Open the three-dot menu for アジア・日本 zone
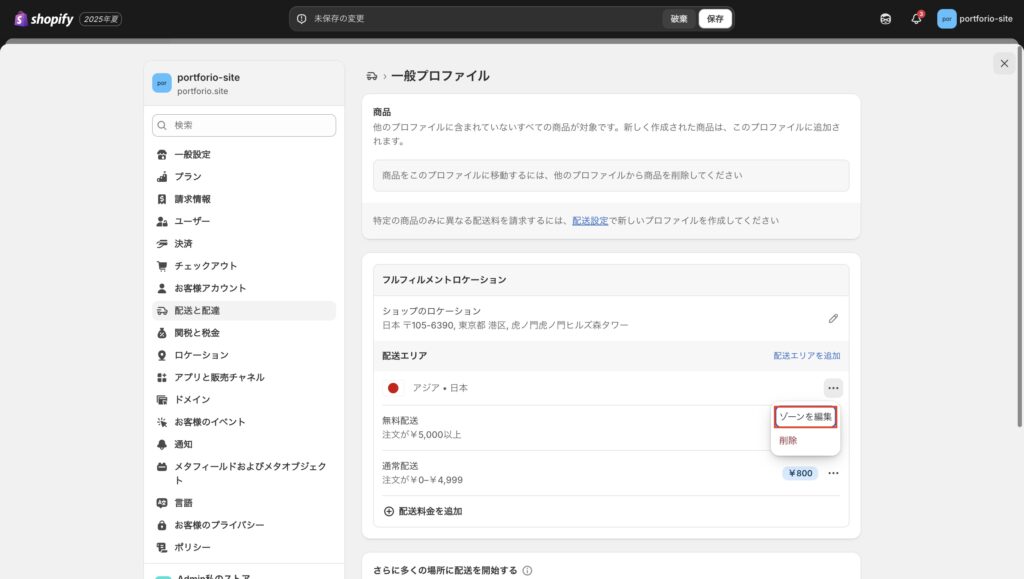Screen dimensions: 1024x579 tap(833, 388)
